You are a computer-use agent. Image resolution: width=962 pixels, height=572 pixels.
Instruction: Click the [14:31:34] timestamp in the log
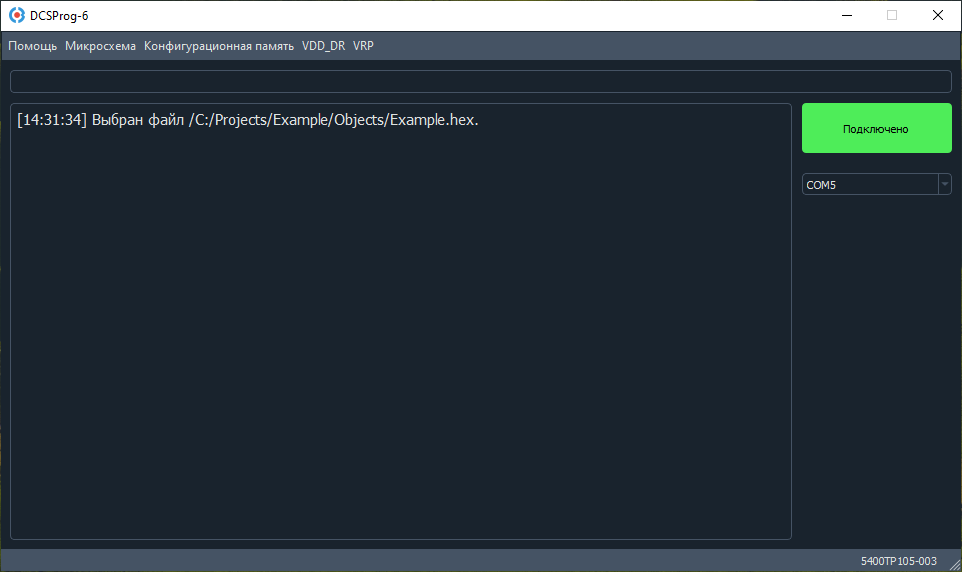[x=52, y=120]
